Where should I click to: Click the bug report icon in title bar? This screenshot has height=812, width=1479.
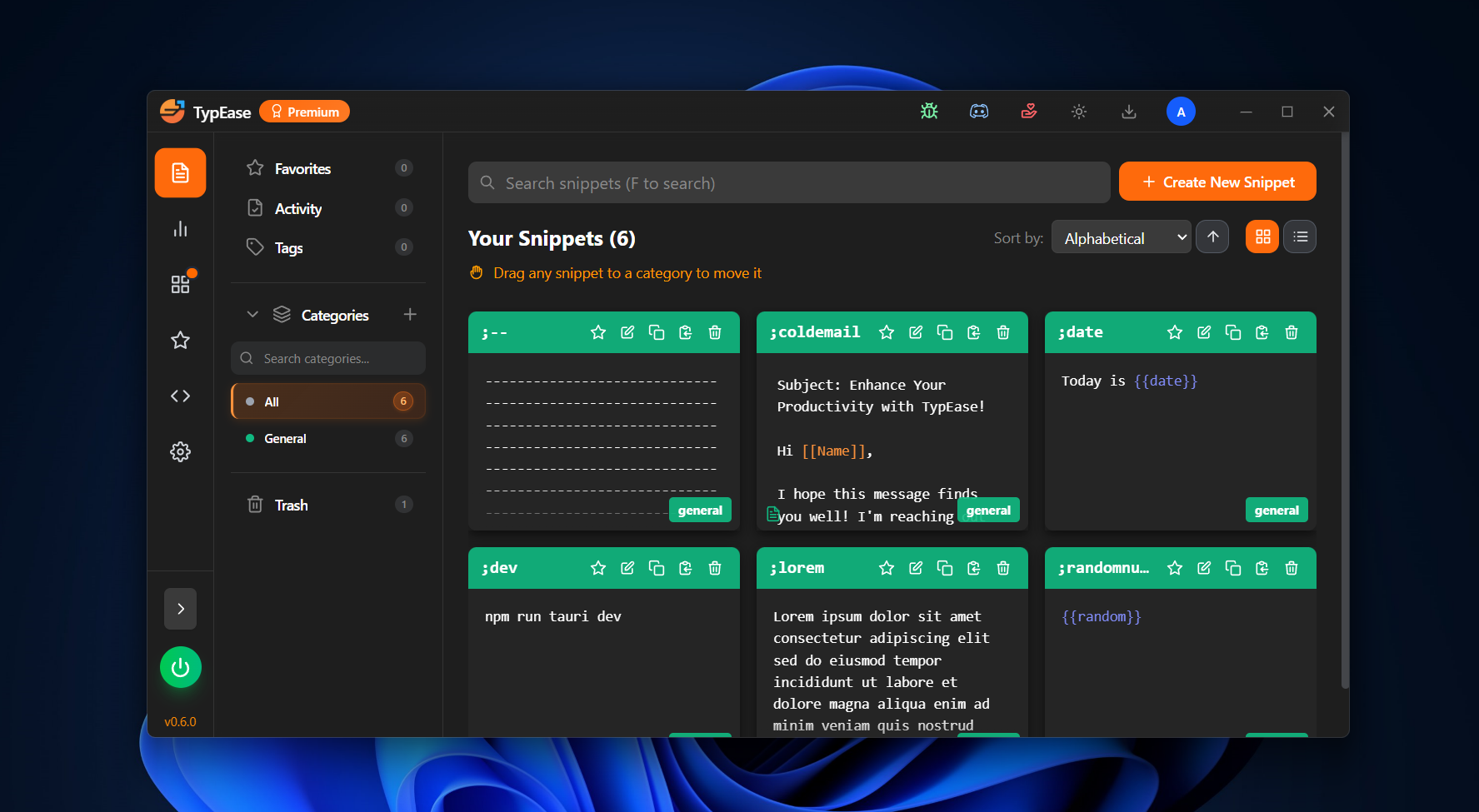pyautogui.click(x=929, y=112)
